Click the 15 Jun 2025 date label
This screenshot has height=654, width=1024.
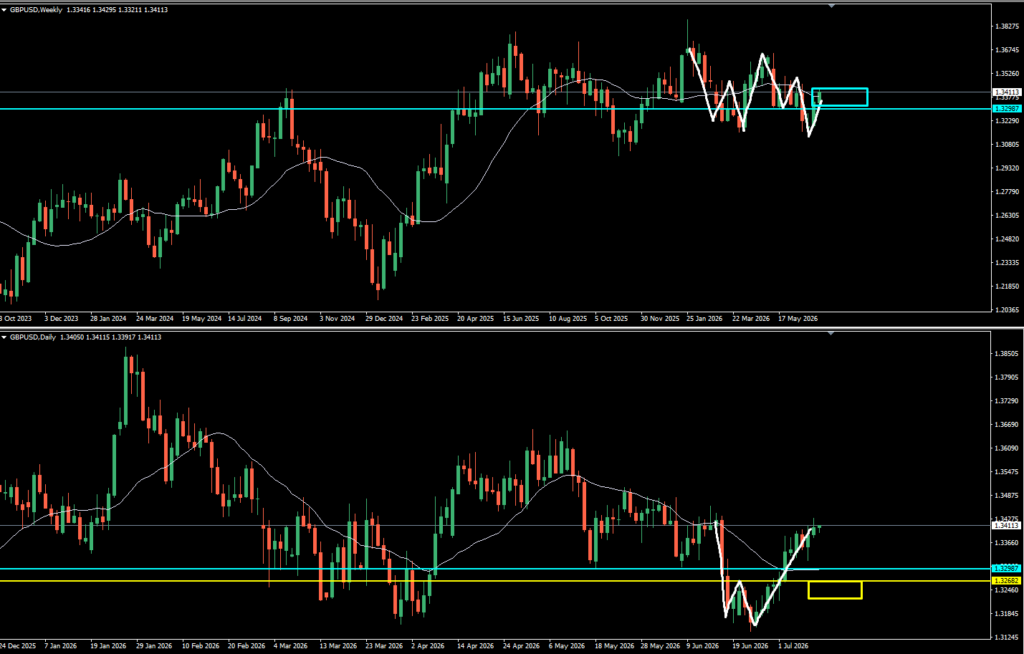point(521,319)
